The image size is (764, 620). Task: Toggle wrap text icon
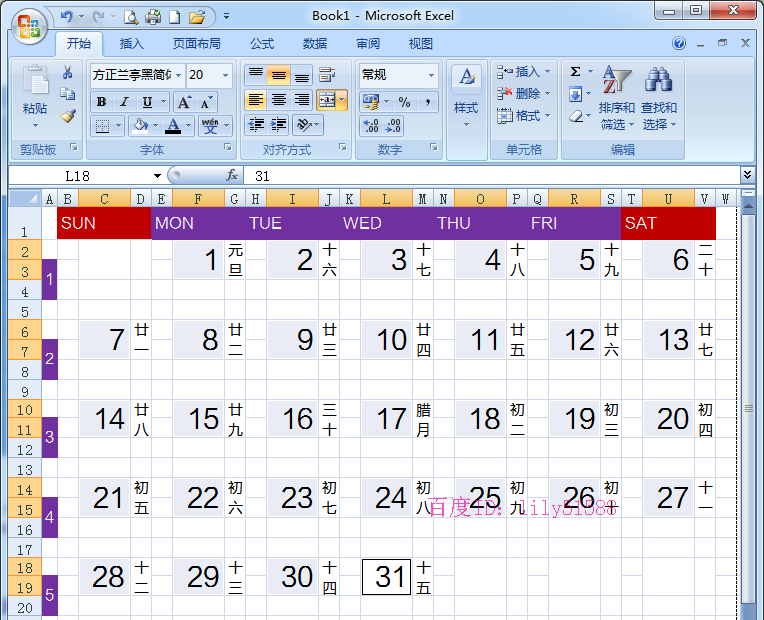327,75
